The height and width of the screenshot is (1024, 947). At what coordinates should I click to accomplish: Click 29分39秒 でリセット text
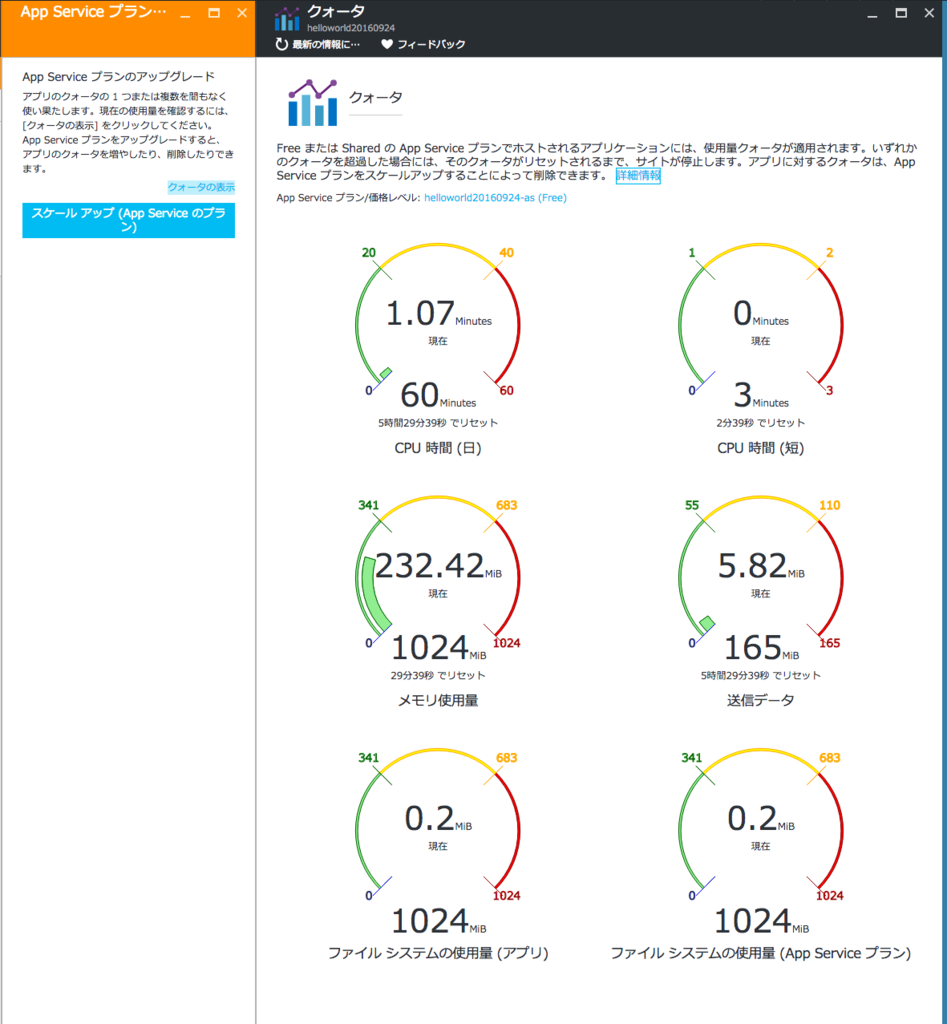click(438, 675)
